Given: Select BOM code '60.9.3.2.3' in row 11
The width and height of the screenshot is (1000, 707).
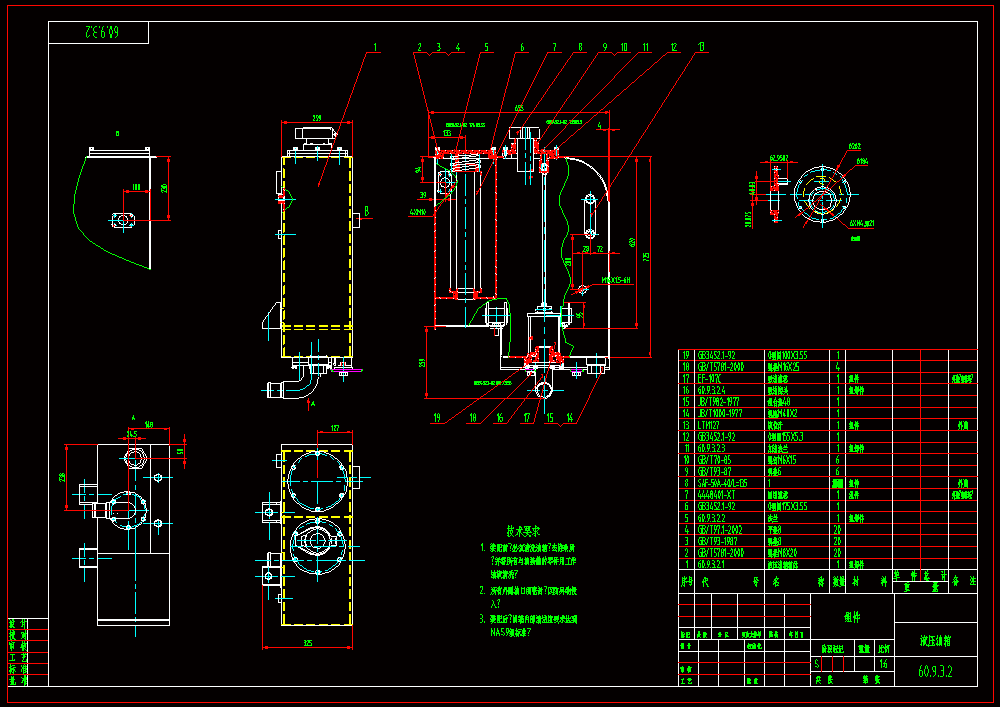Looking at the screenshot, I should [712, 448].
